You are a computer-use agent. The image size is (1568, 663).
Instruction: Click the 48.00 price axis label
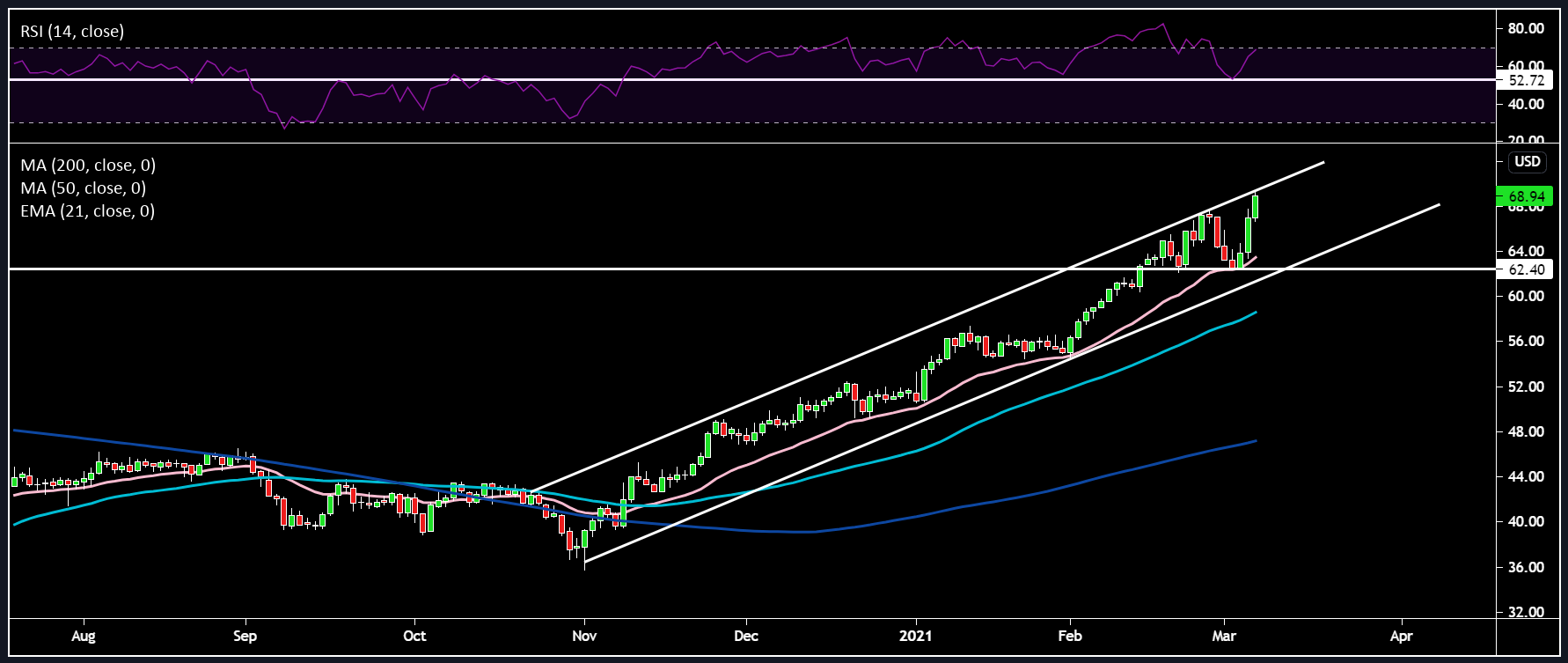point(1526,432)
